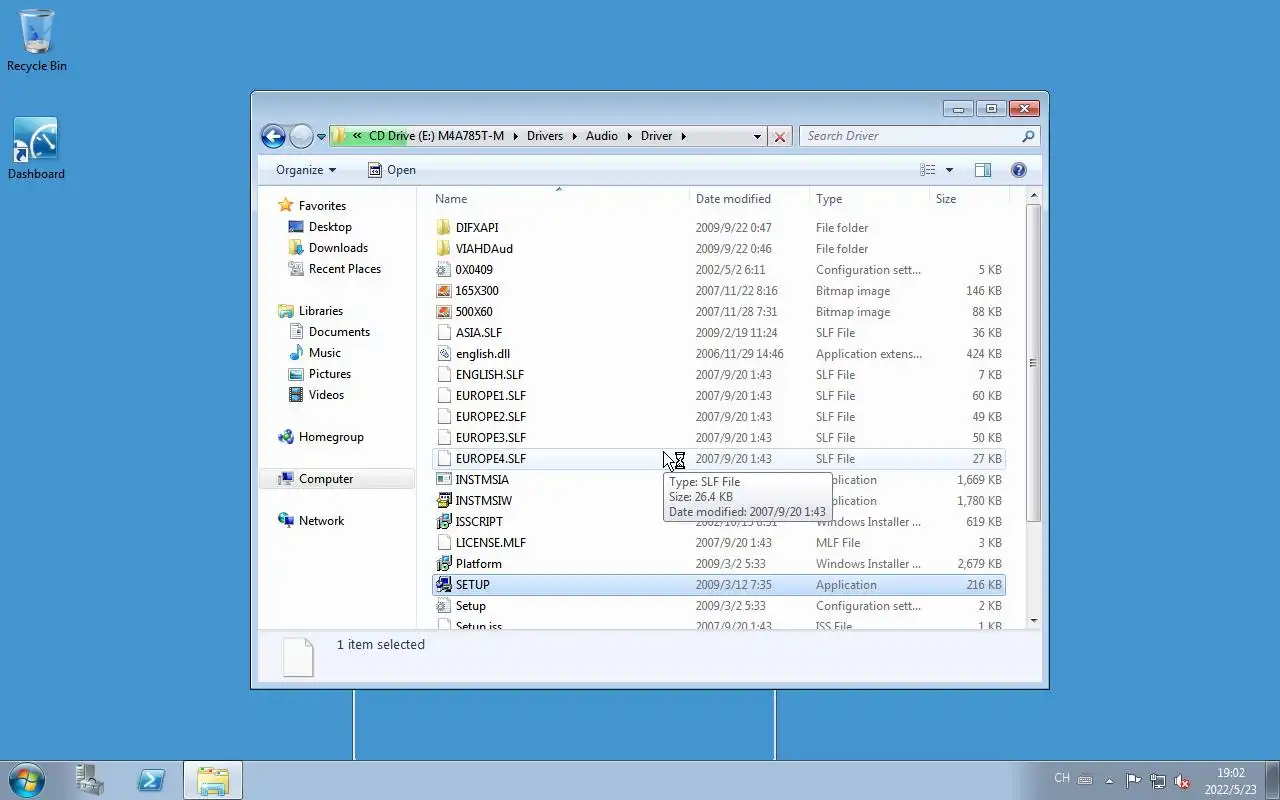Select the VIAHDAud folder icon
1280x800 pixels.
(x=444, y=249)
